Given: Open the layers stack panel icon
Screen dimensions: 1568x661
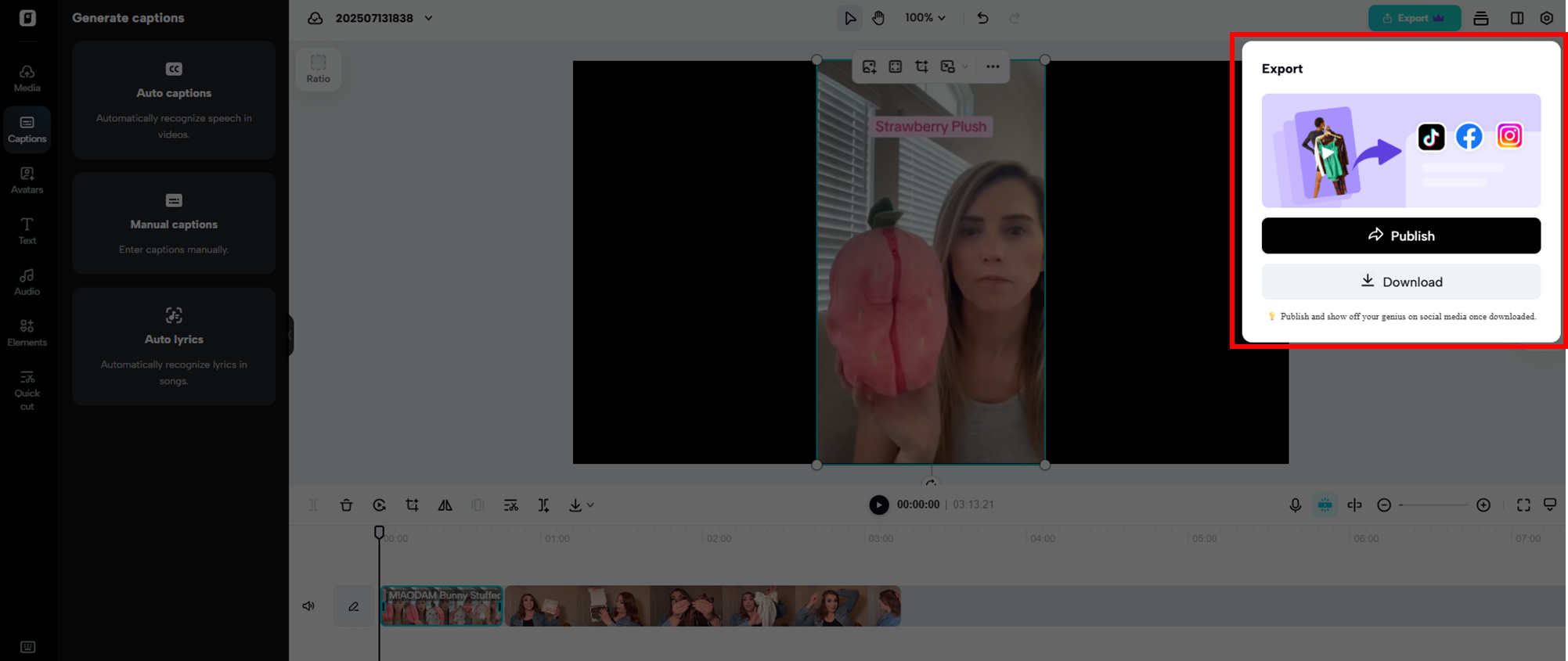Looking at the screenshot, I should click(x=1480, y=18).
